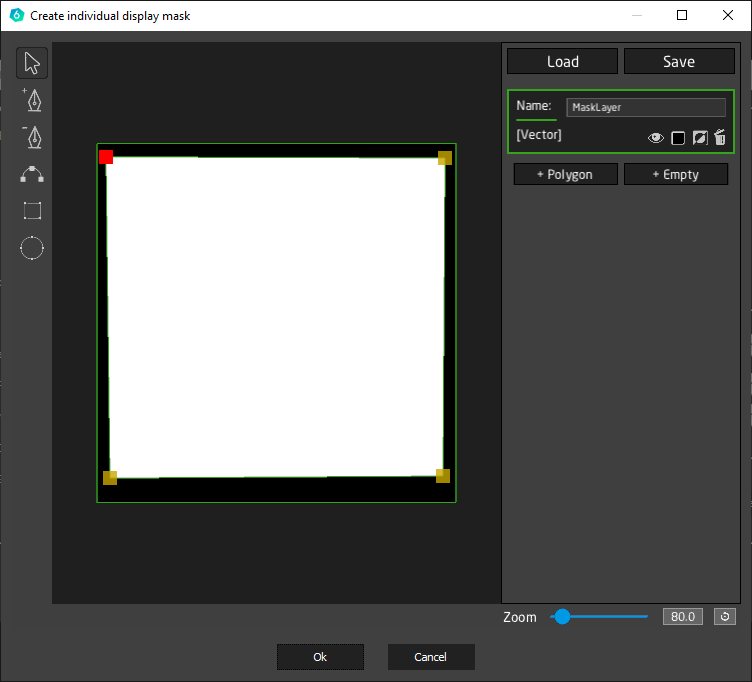
Task: Select the bottom-right yellow polygon vertex
Action: [x=443, y=476]
